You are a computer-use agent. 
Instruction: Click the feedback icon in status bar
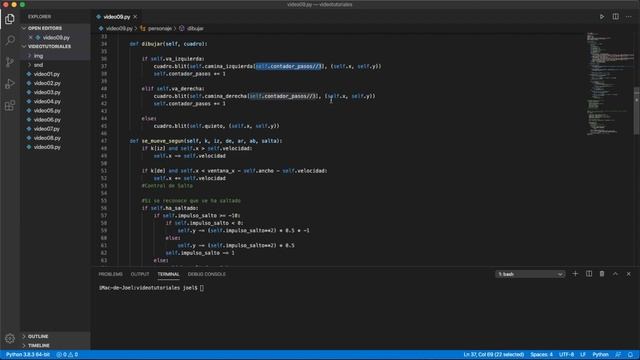pos(618,355)
